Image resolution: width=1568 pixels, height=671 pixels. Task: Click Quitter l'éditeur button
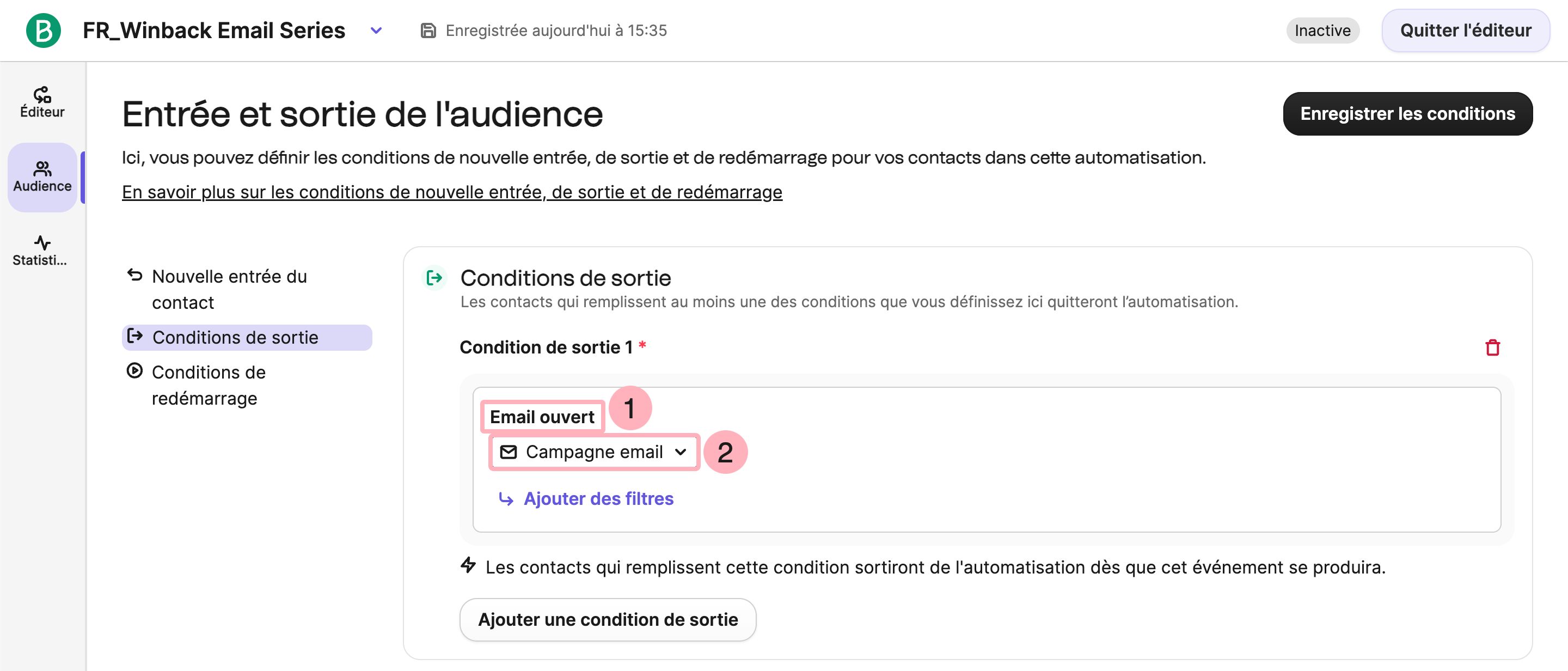pos(1465,30)
